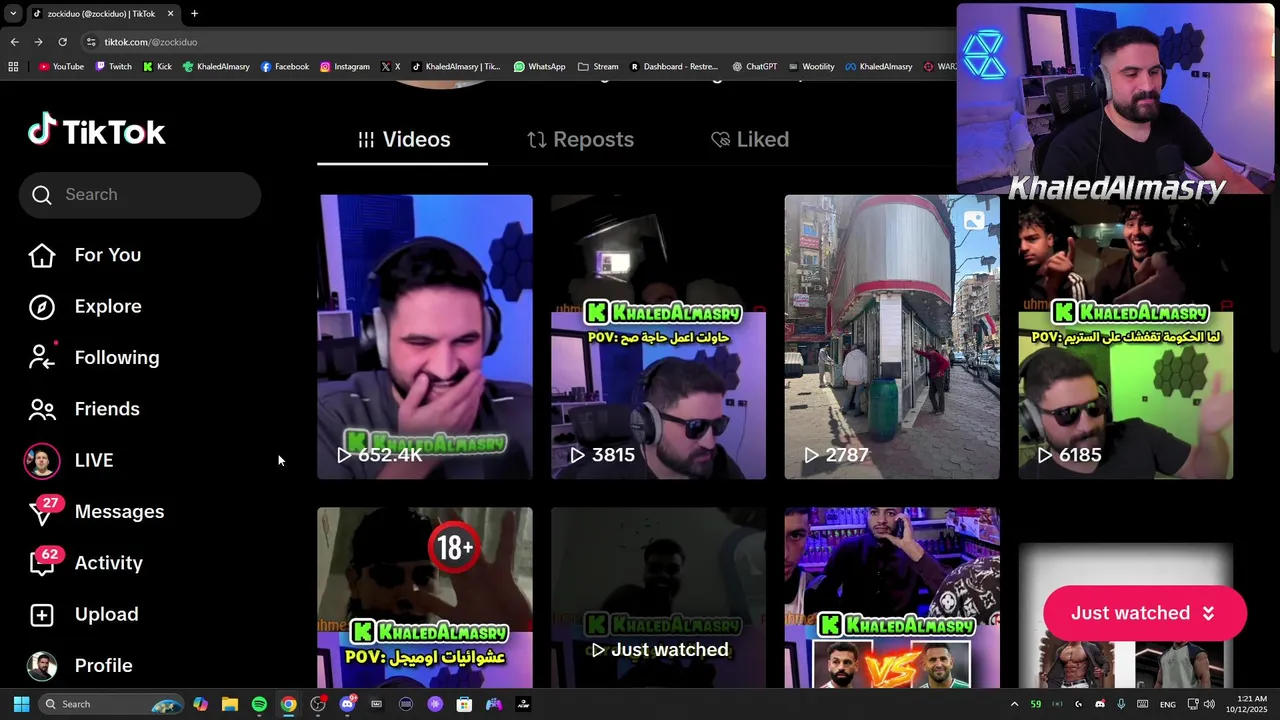This screenshot has height=720, width=1280.
Task: Open the Instagram bookmark
Action: point(345,67)
